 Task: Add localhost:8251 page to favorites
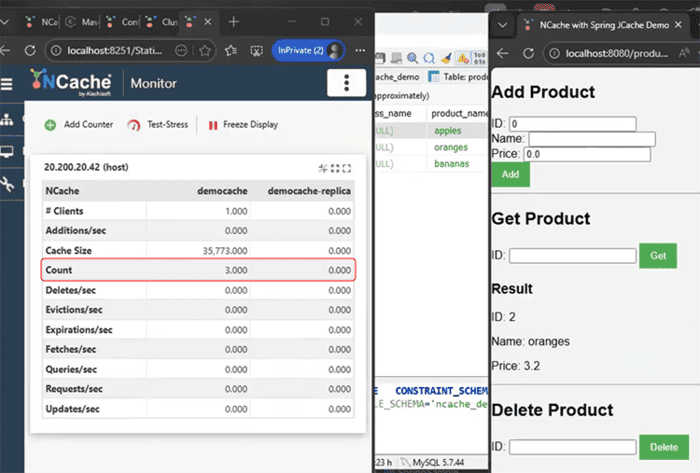click(205, 51)
